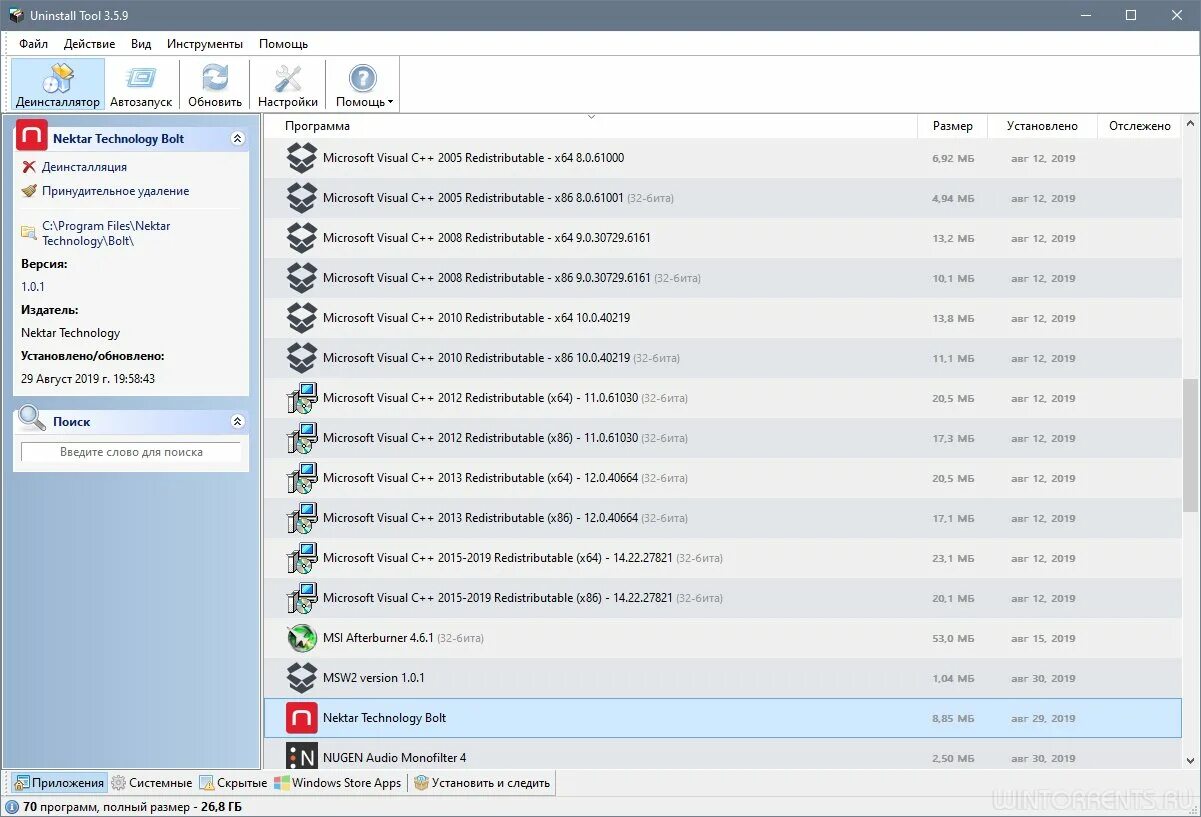Click the red Nektar logo in sidebar header
The width and height of the screenshot is (1201, 817).
(x=32, y=136)
